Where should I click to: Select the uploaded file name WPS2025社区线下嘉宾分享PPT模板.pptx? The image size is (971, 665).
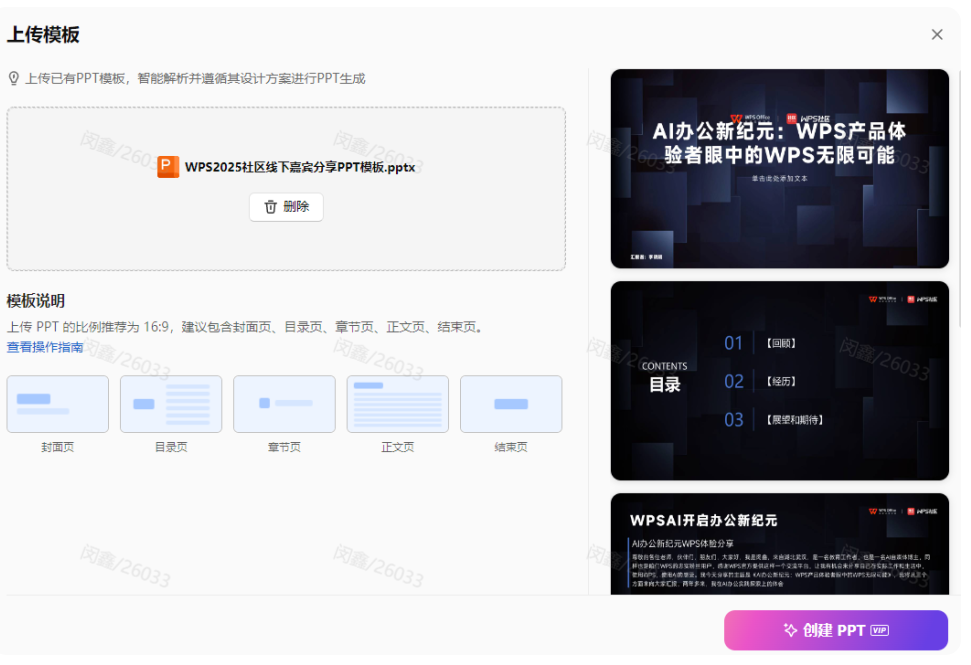[299, 166]
